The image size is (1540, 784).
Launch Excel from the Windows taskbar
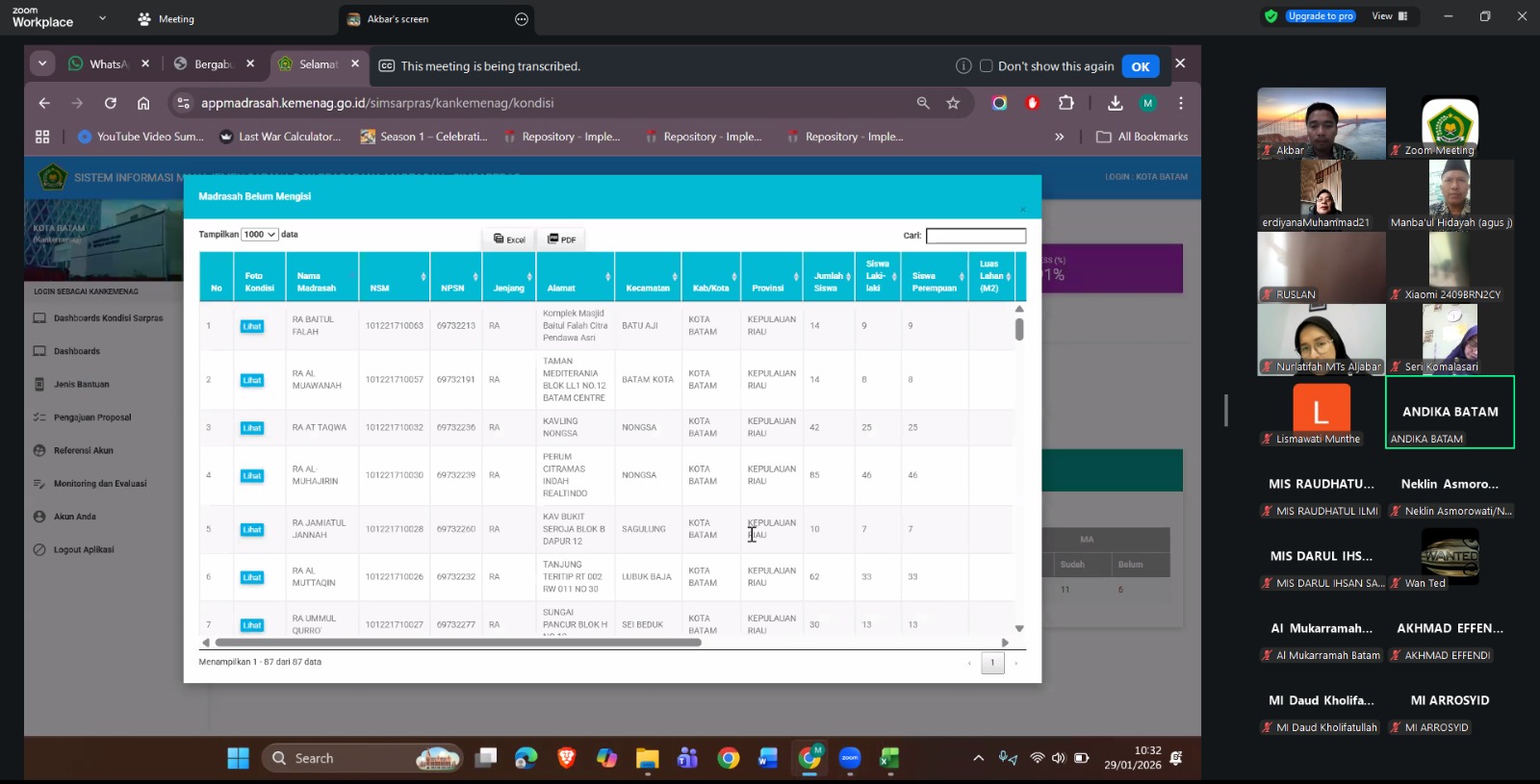pos(889,759)
